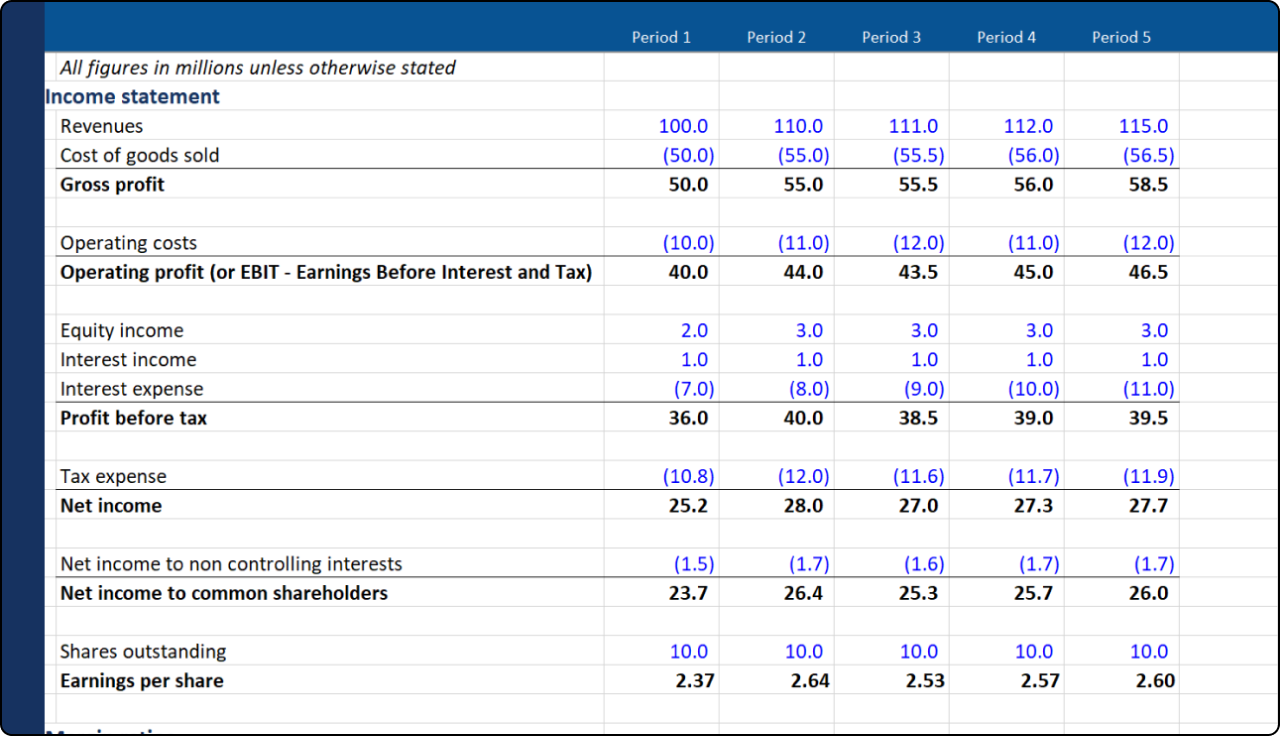
Task: Click Profit before tax in Period 2
Action: pyautogui.click(x=803, y=418)
